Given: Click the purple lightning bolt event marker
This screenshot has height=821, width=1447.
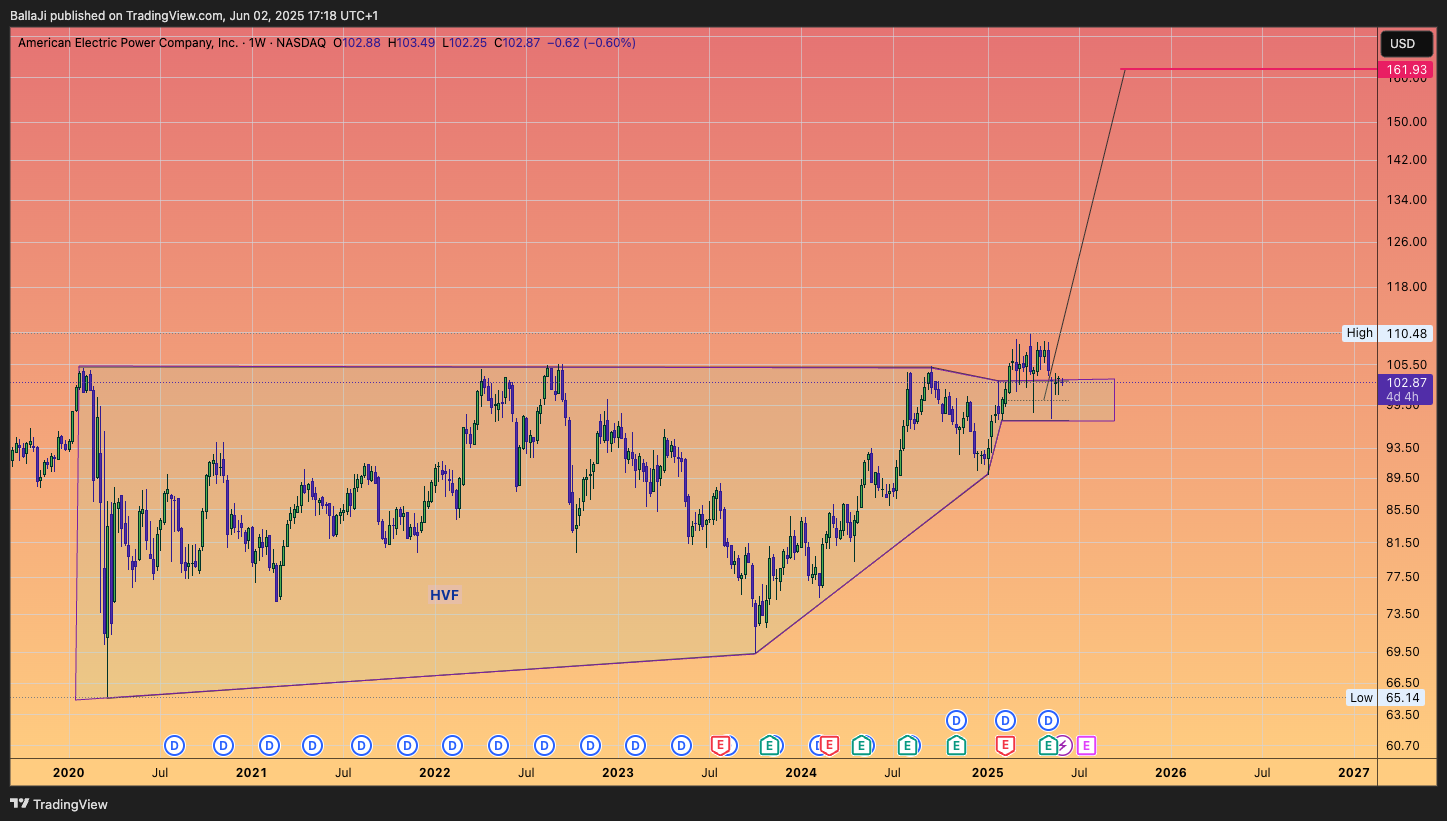Looking at the screenshot, I should coord(1063,745).
